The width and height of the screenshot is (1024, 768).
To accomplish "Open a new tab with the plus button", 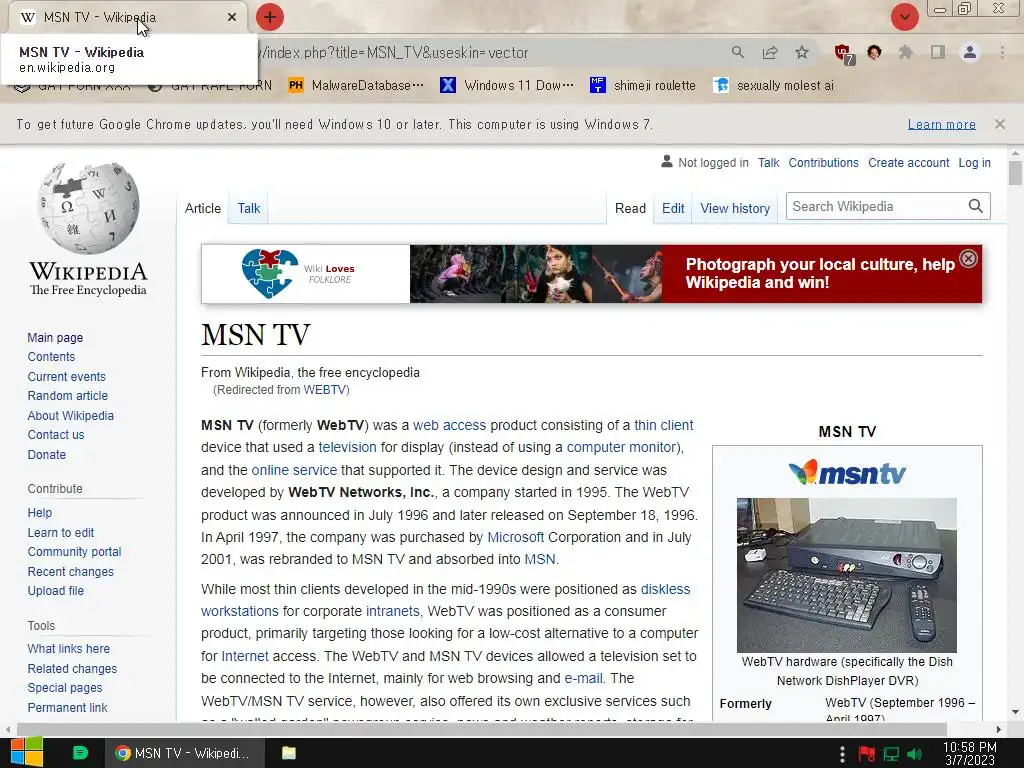I will (270, 17).
